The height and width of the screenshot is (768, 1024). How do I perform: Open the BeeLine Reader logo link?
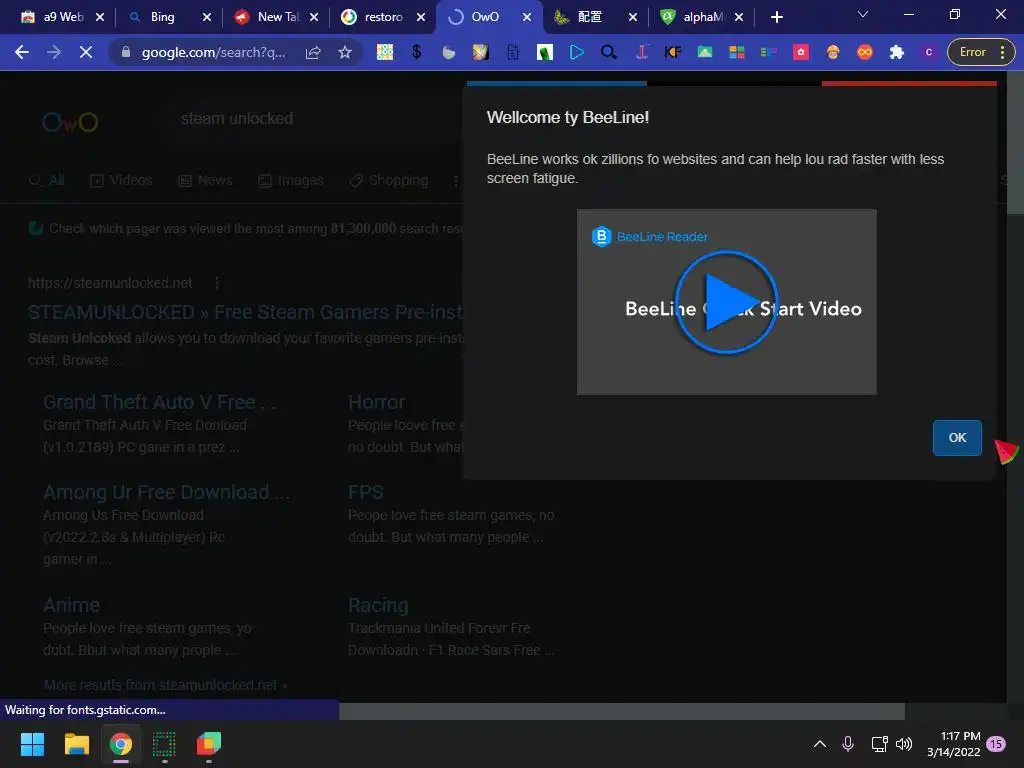(x=649, y=236)
